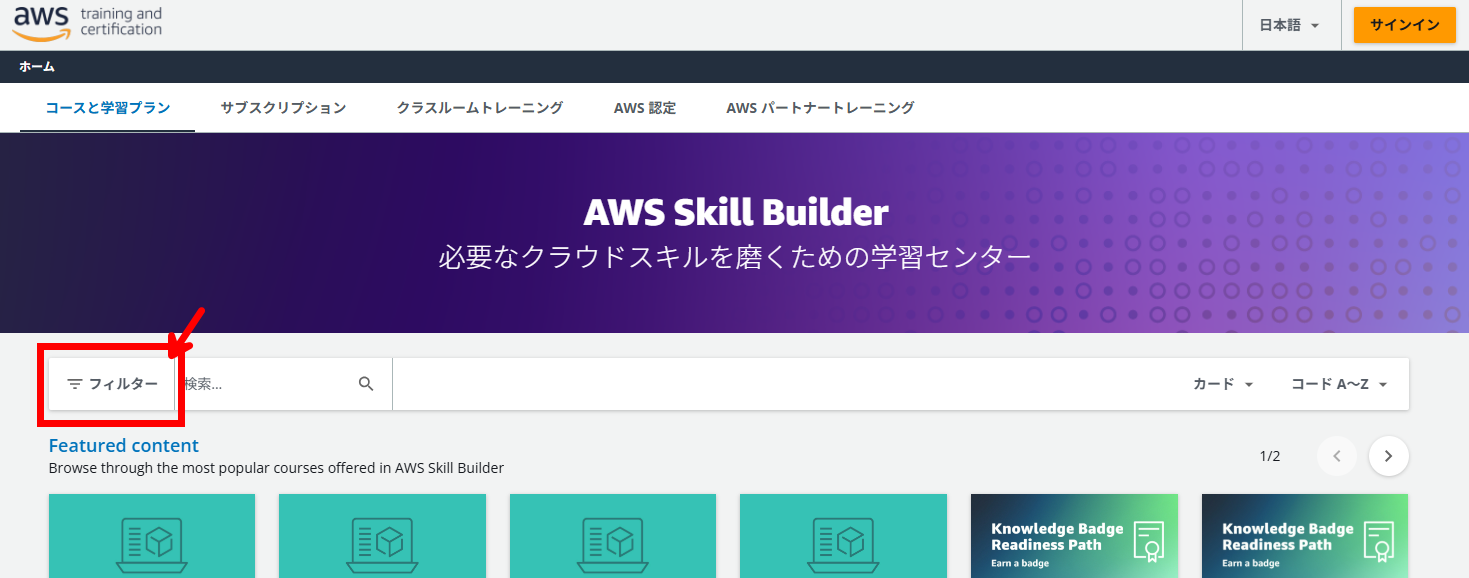
Task: Click the Featured content heading
Action: 124,446
